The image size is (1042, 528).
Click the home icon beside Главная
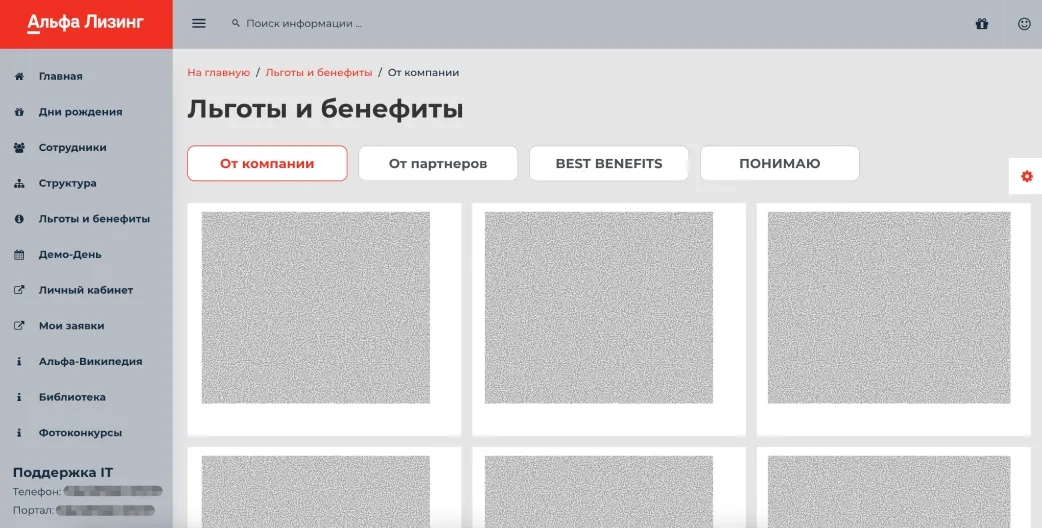pyautogui.click(x=19, y=76)
